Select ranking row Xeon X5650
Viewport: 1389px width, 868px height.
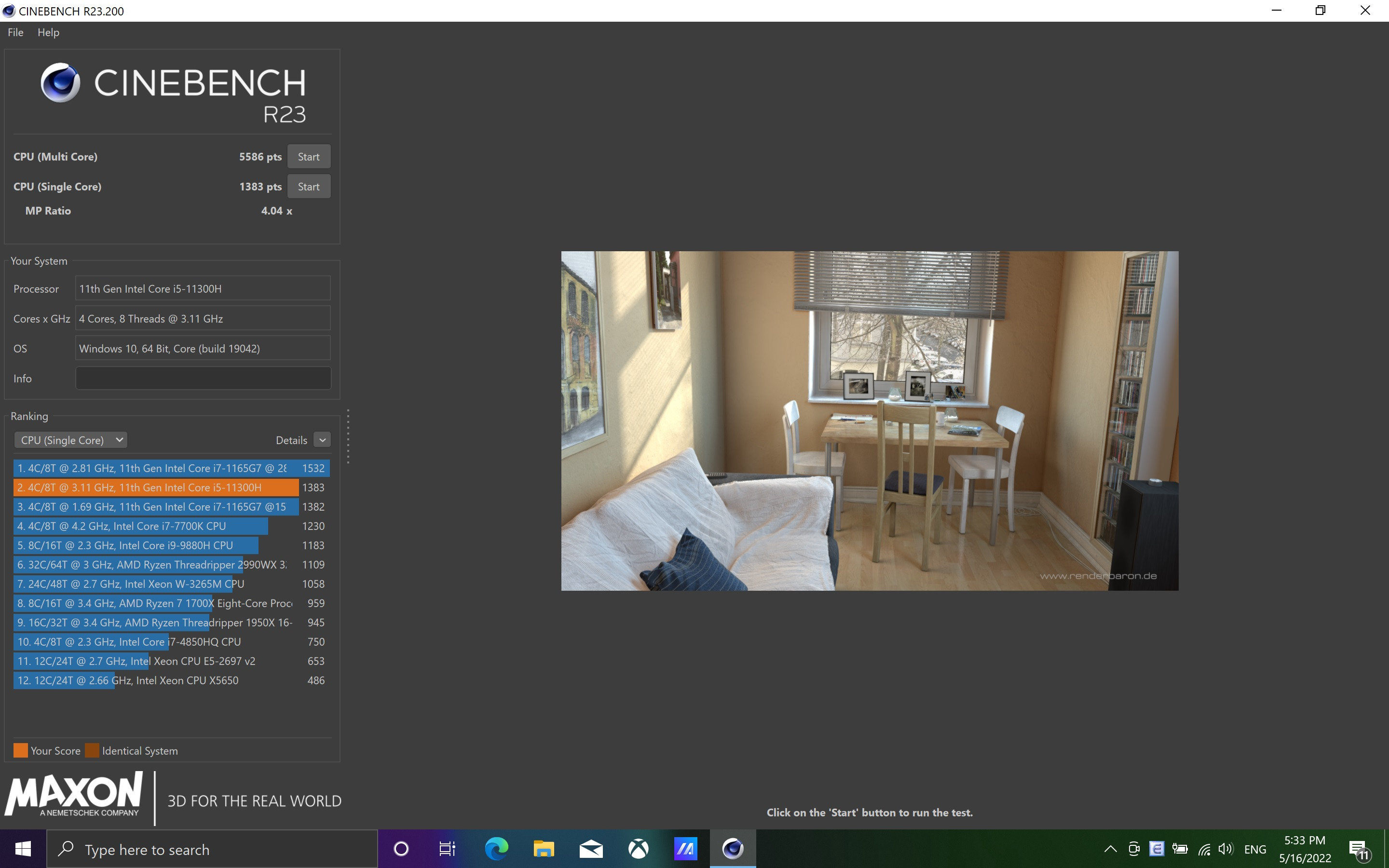click(x=172, y=680)
